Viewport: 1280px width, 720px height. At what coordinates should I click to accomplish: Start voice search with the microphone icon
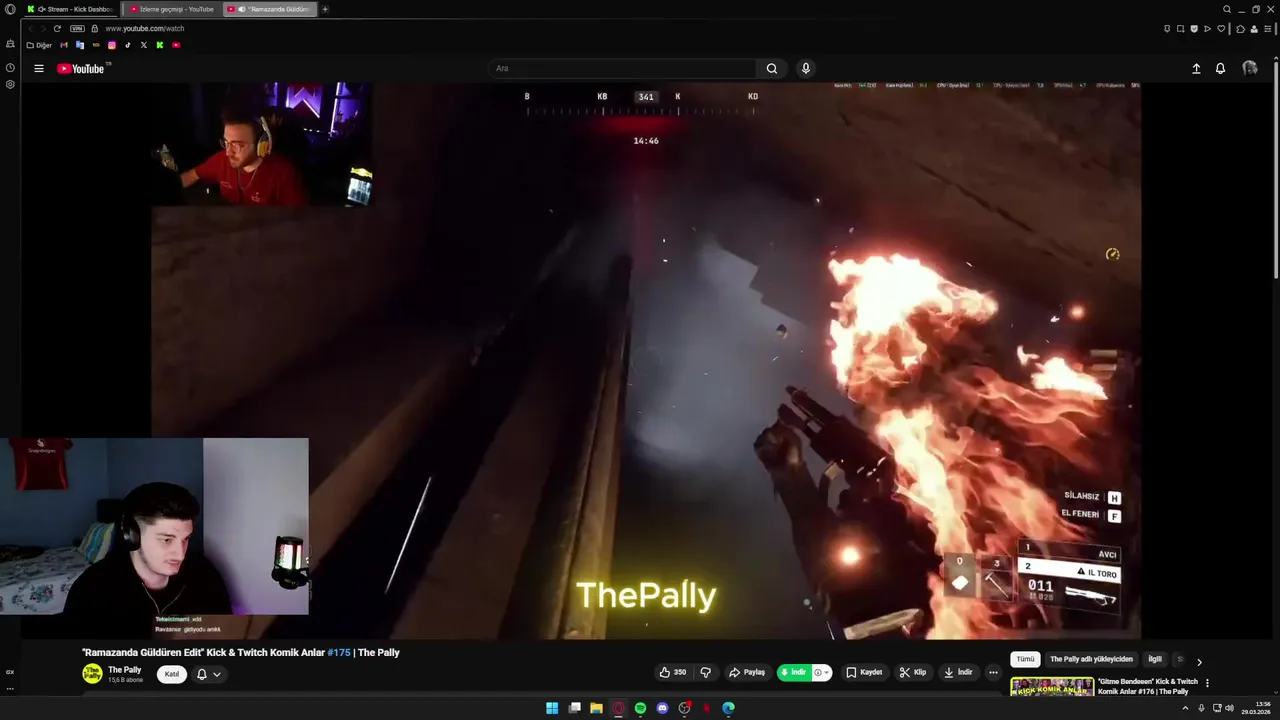click(x=806, y=68)
